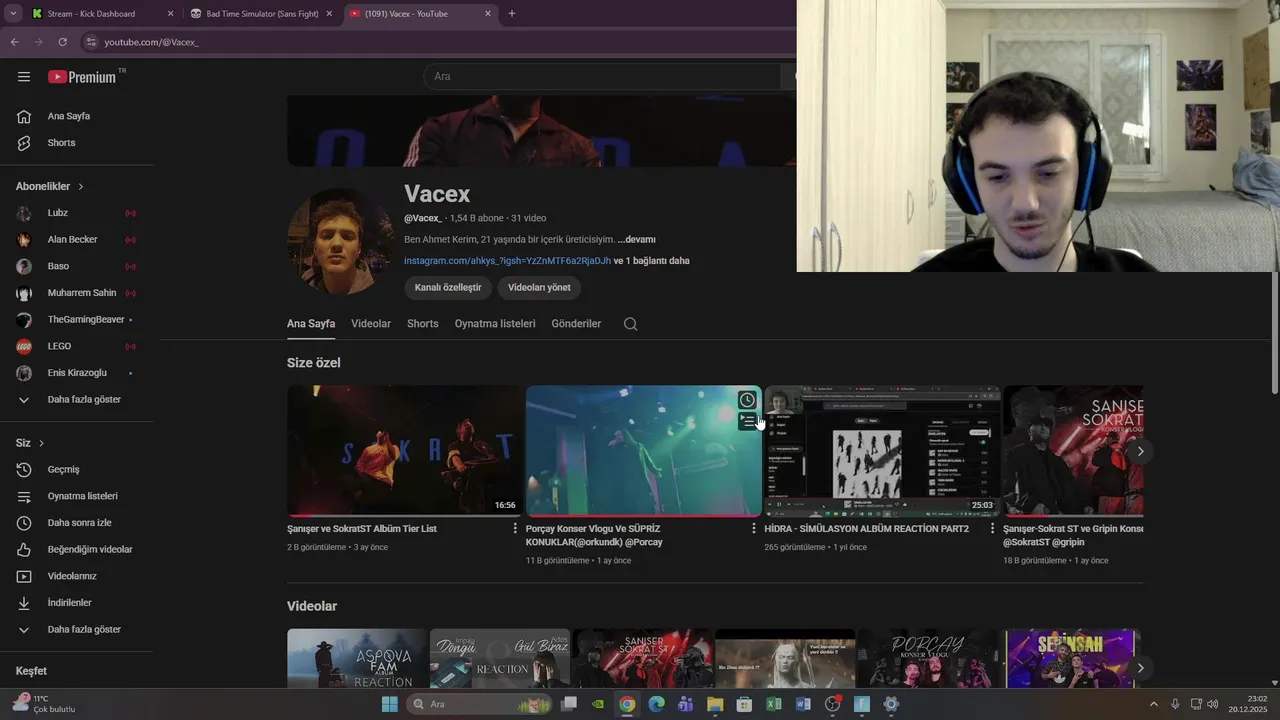Click the browser address bar URL
This screenshot has height=720, width=1280.
(152, 42)
